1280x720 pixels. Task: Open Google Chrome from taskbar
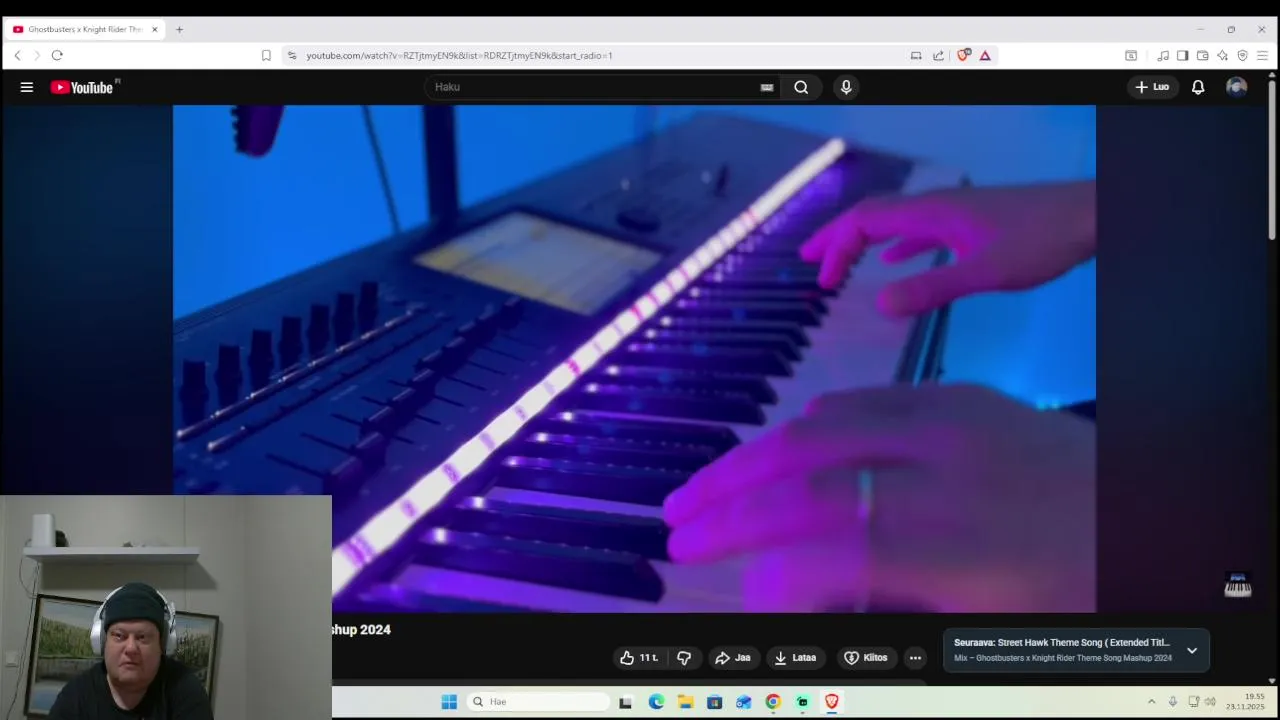(773, 702)
